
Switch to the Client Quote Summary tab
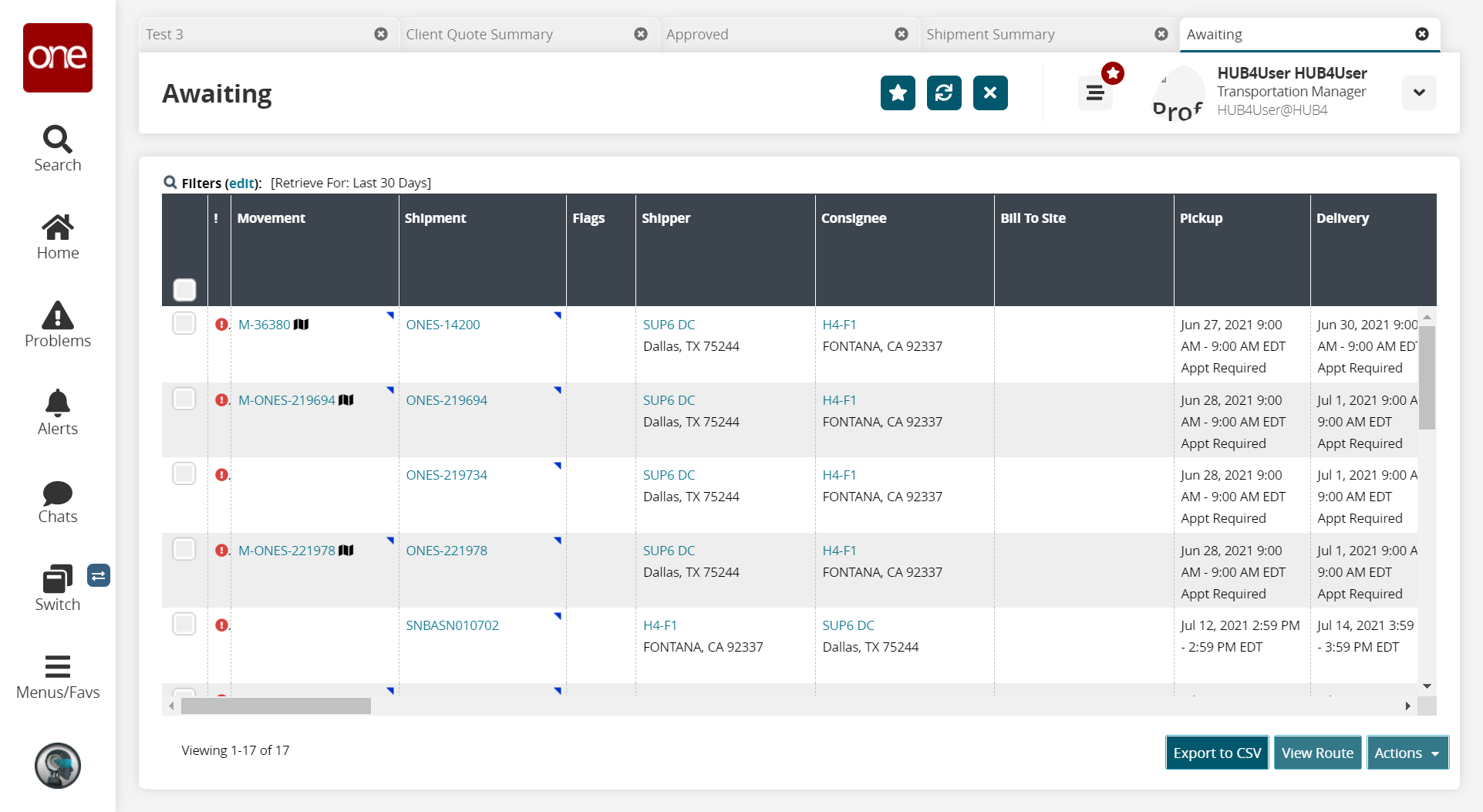(x=479, y=35)
